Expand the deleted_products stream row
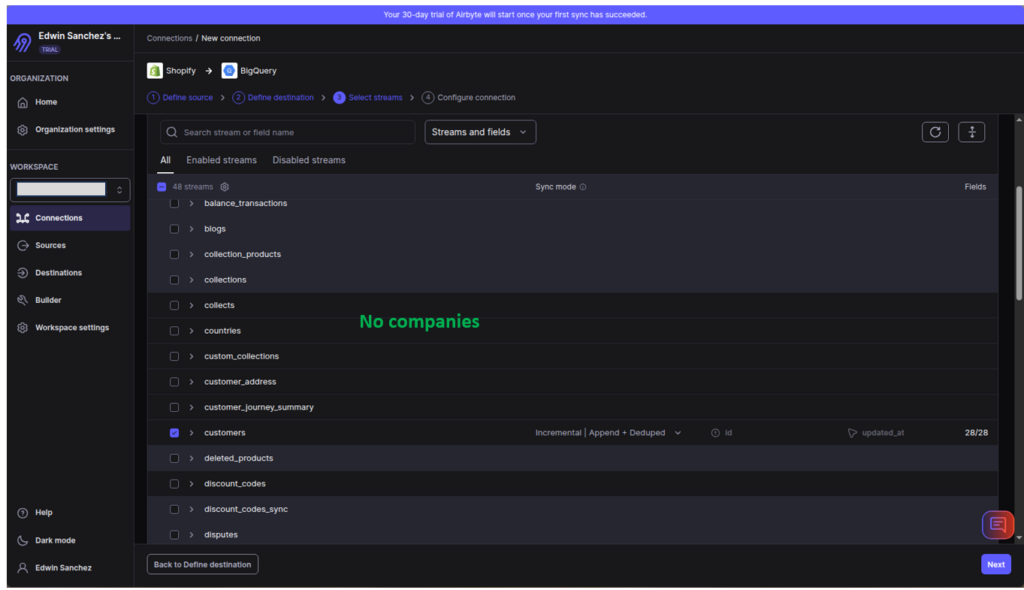Screen dimensions: 1024x590 click(191, 458)
